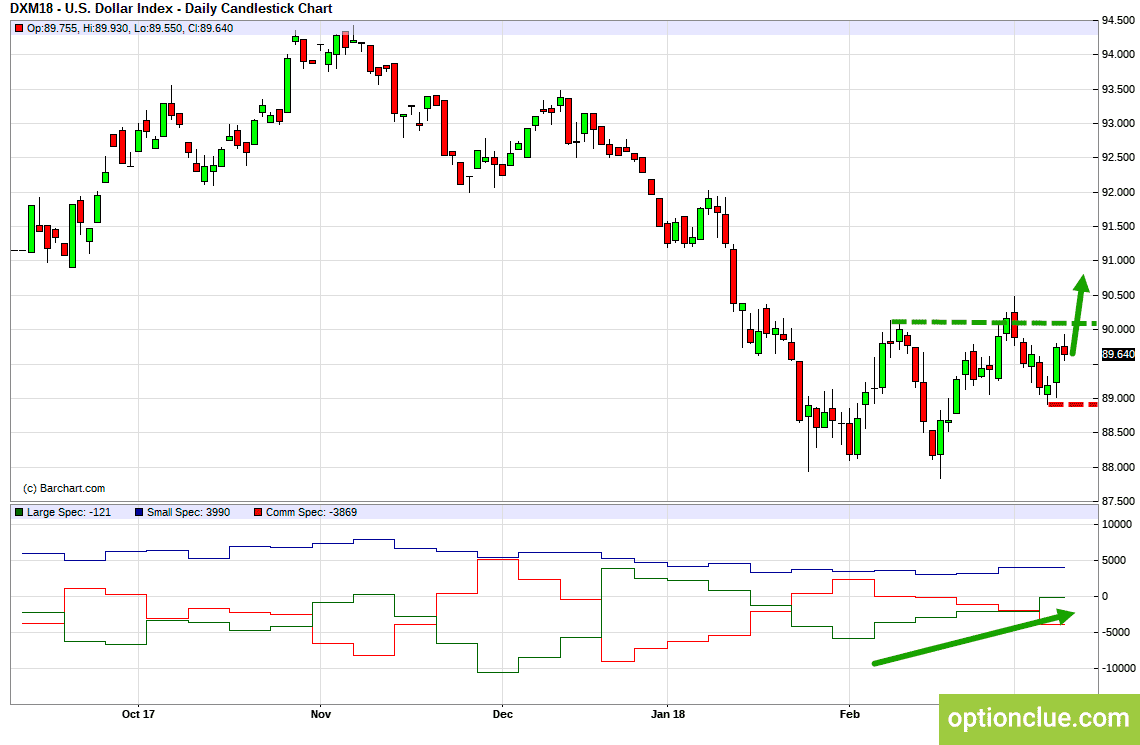Click the 87.500 price axis label

[x=1119, y=502]
